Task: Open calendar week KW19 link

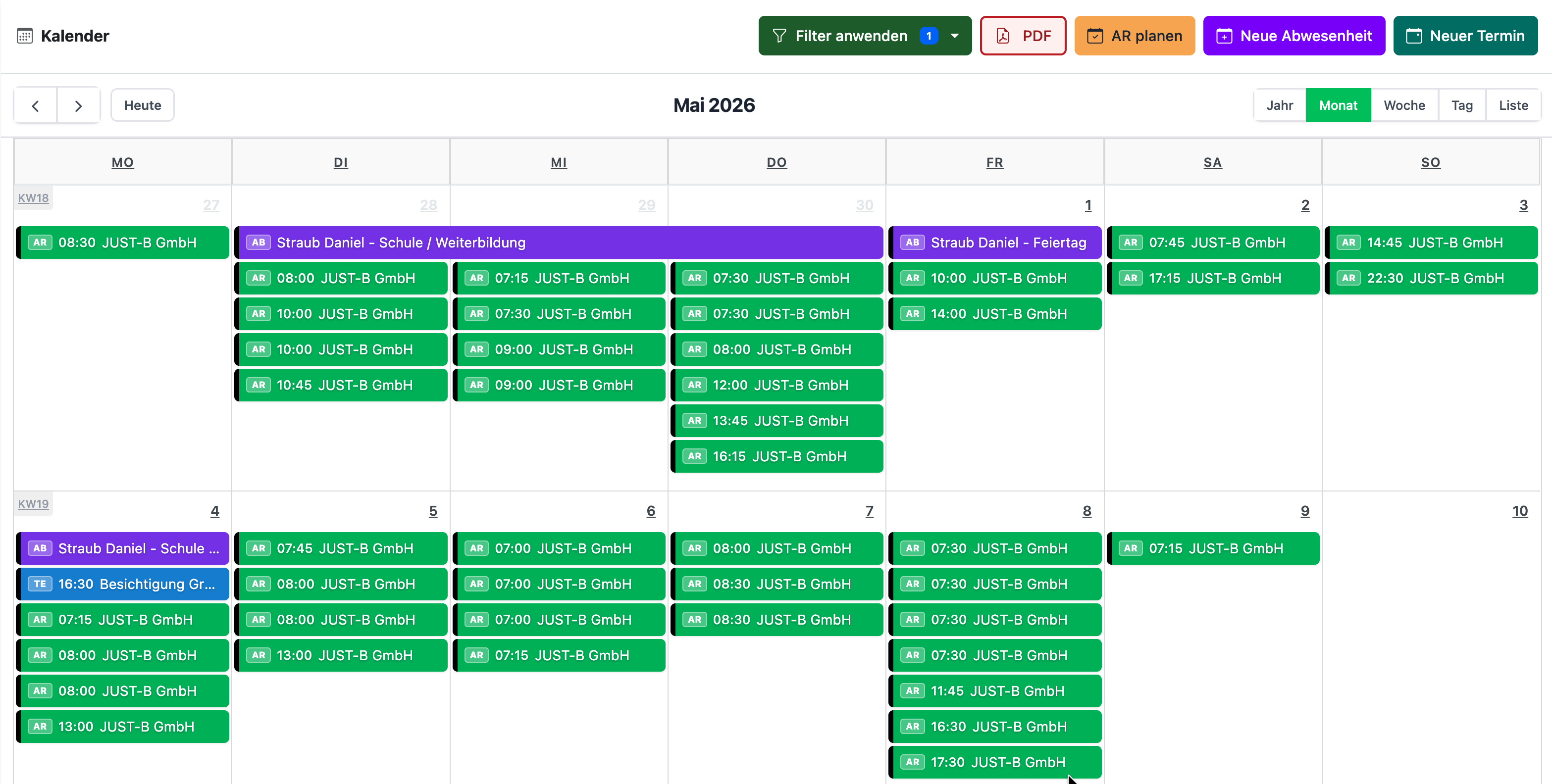Action: pos(33,504)
